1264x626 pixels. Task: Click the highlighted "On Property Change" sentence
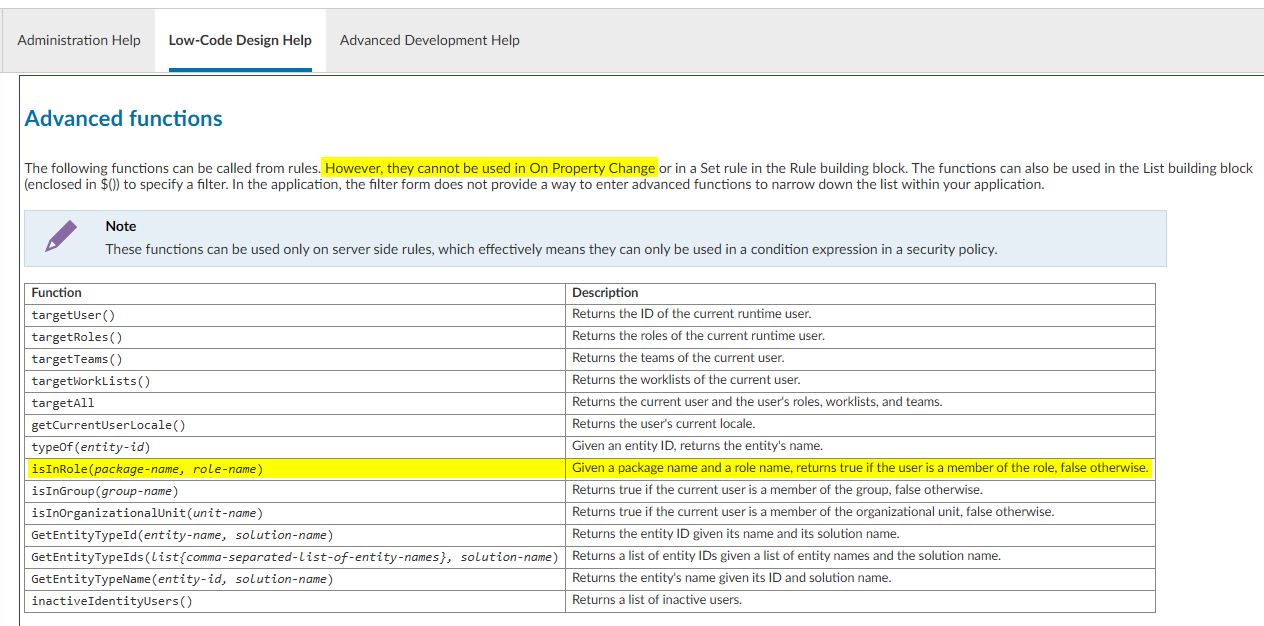(490, 168)
